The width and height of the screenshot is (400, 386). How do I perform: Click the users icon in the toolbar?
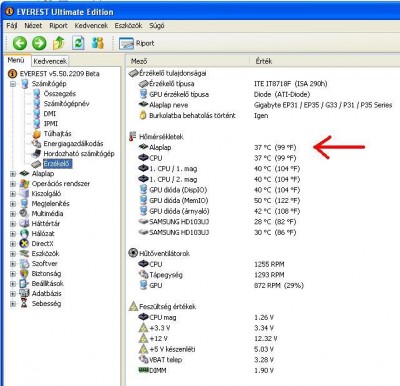(x=98, y=43)
